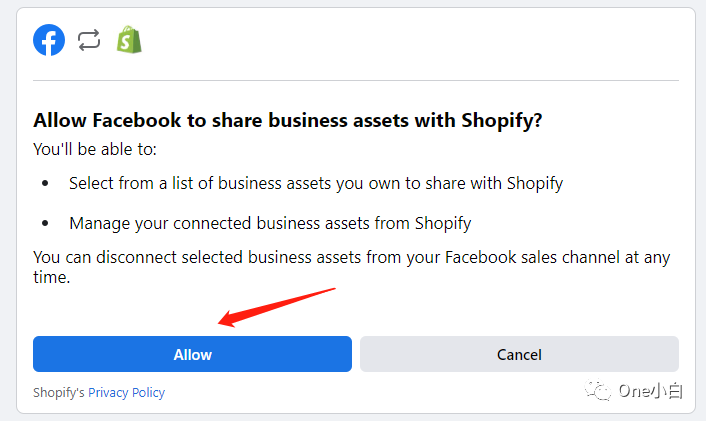The image size is (706, 421).
Task: Click the dialog heading about sharing assets
Action: click(x=287, y=121)
